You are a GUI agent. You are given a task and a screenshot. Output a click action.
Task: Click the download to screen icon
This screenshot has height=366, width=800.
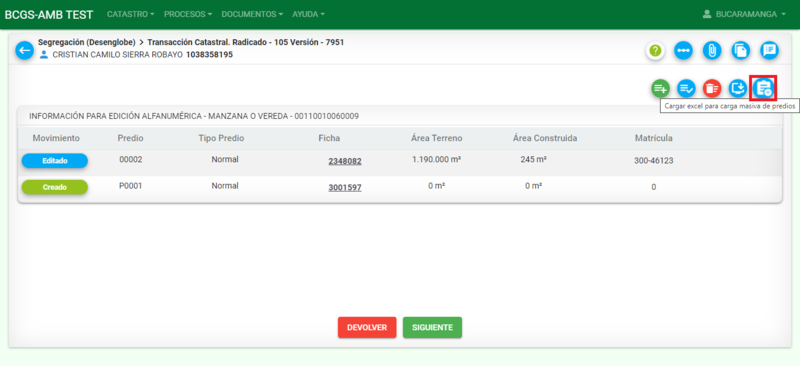(737, 88)
